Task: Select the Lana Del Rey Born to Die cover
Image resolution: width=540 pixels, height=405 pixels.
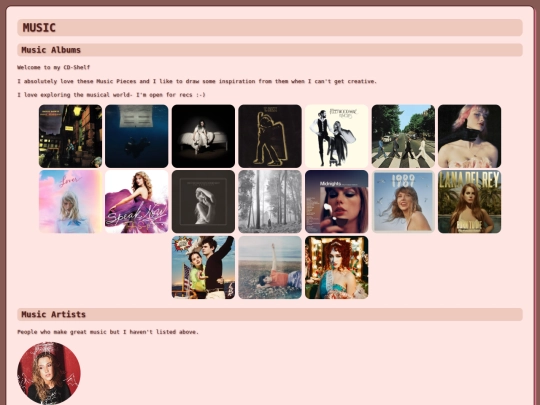Action: 470,201
